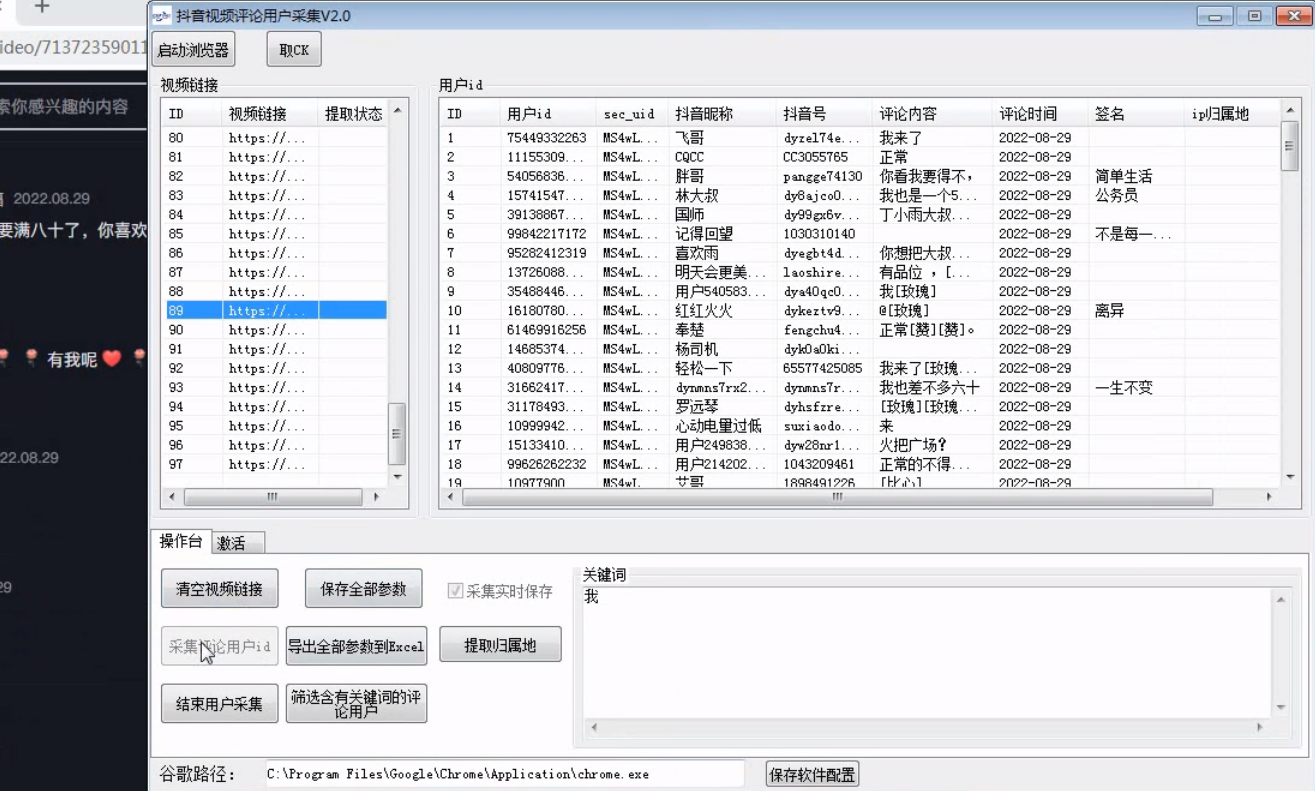Open a new browser tab with plus button
The height and width of the screenshot is (791, 1315).
(x=42, y=7)
